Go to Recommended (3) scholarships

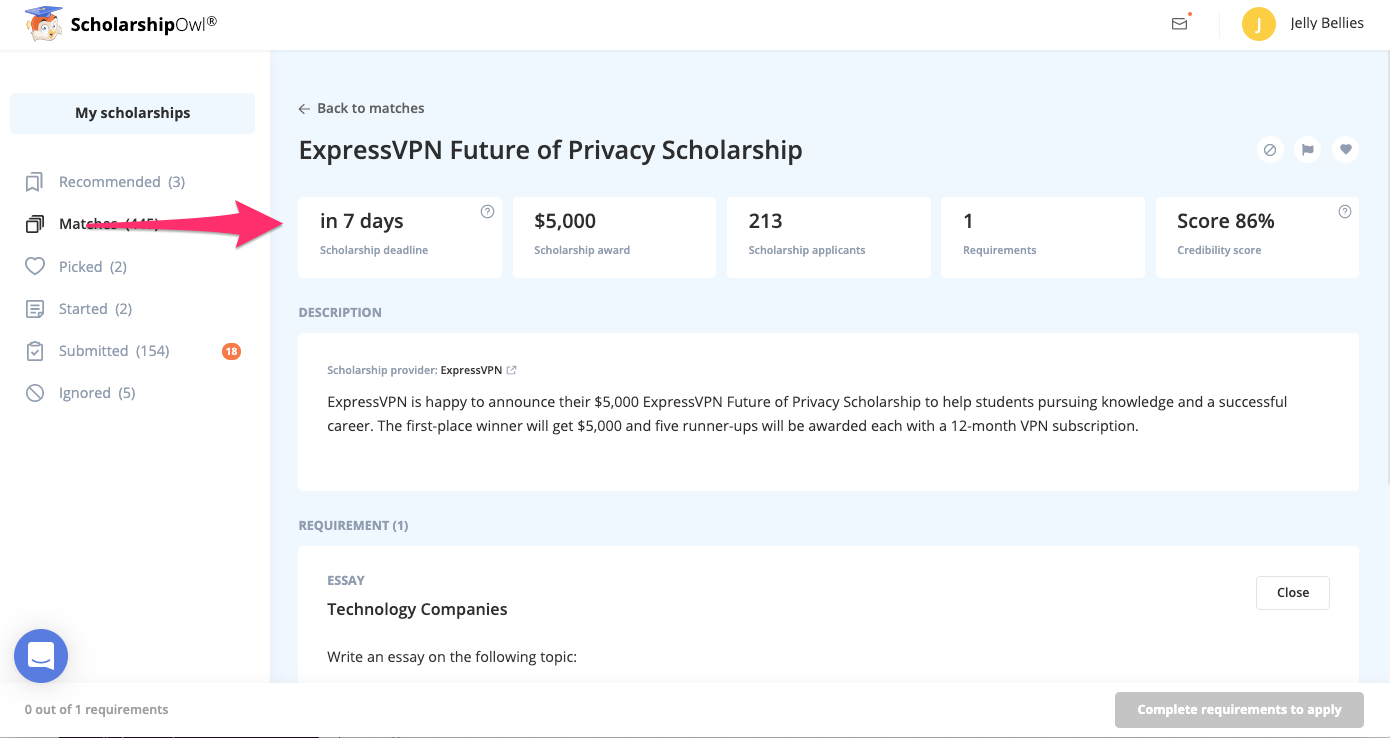(105, 182)
